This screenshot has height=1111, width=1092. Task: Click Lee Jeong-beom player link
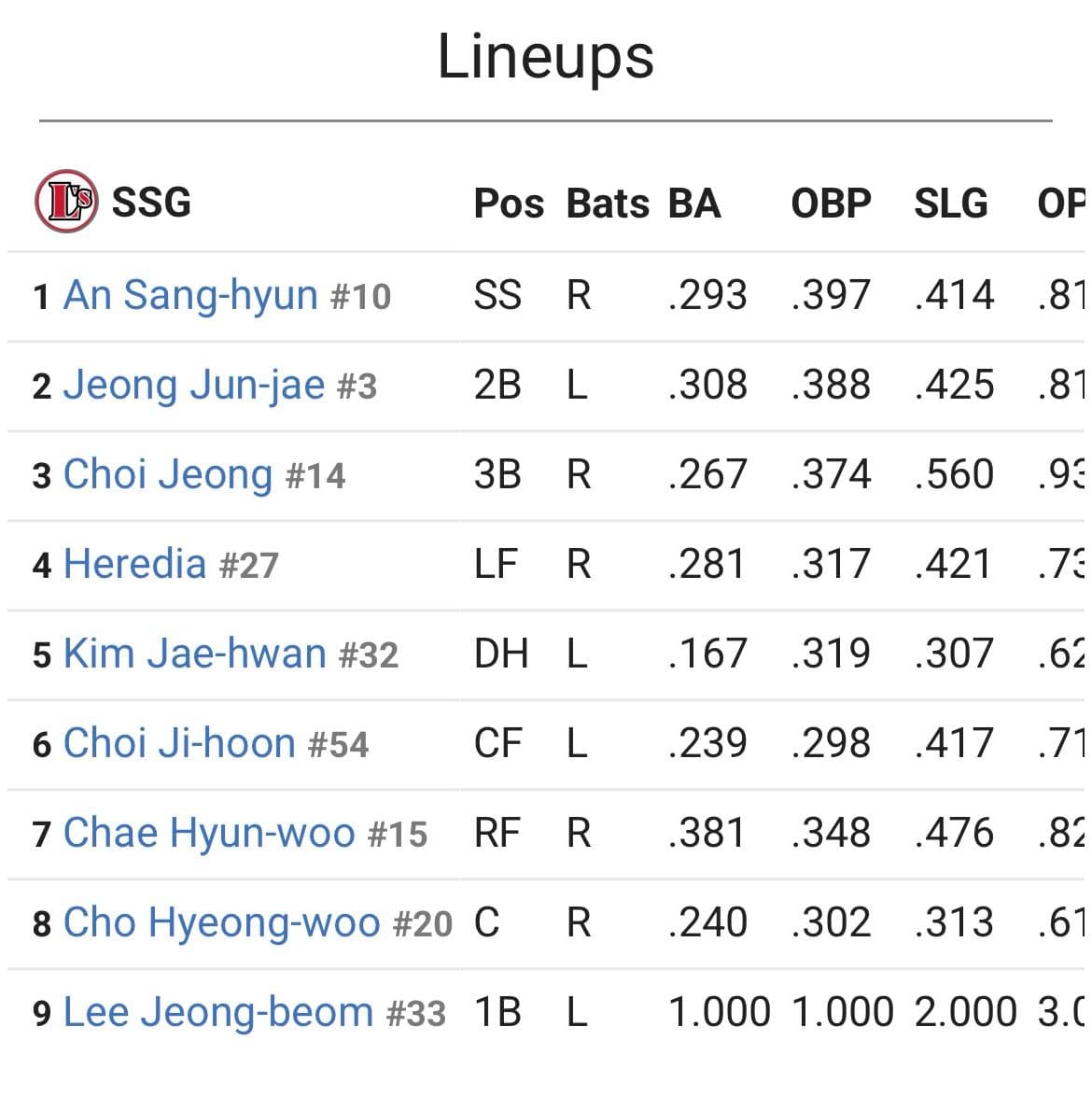pyautogui.click(x=218, y=1012)
